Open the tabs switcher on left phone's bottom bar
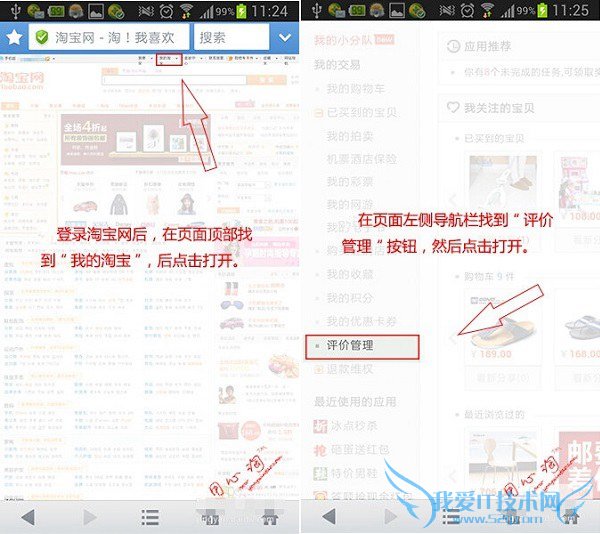Image resolution: width=600 pixels, height=534 pixels. 210,518
